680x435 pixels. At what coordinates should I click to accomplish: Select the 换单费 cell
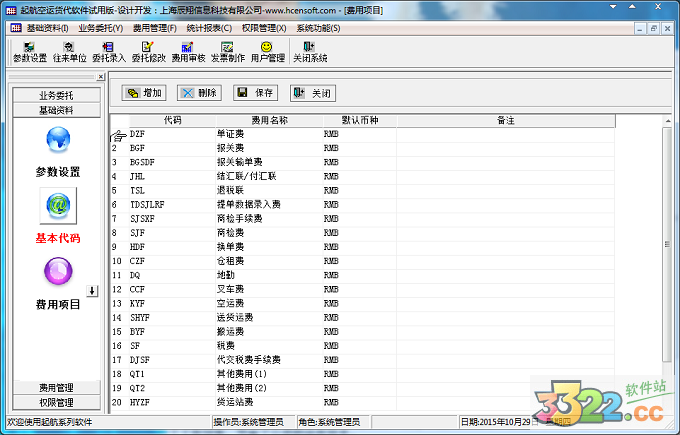(269, 247)
